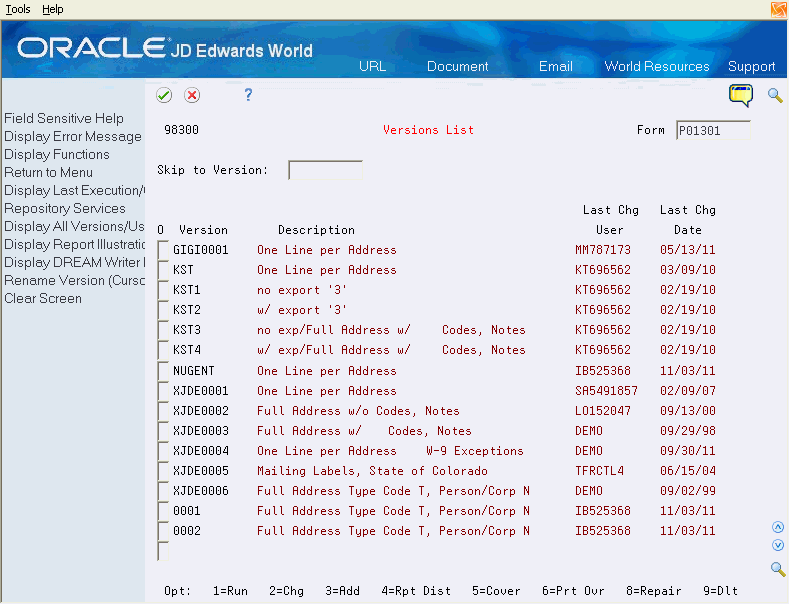Click description 'Full Address w/o Codes, Notes'
Viewport: 789px width, 604px height.
[x=358, y=411]
